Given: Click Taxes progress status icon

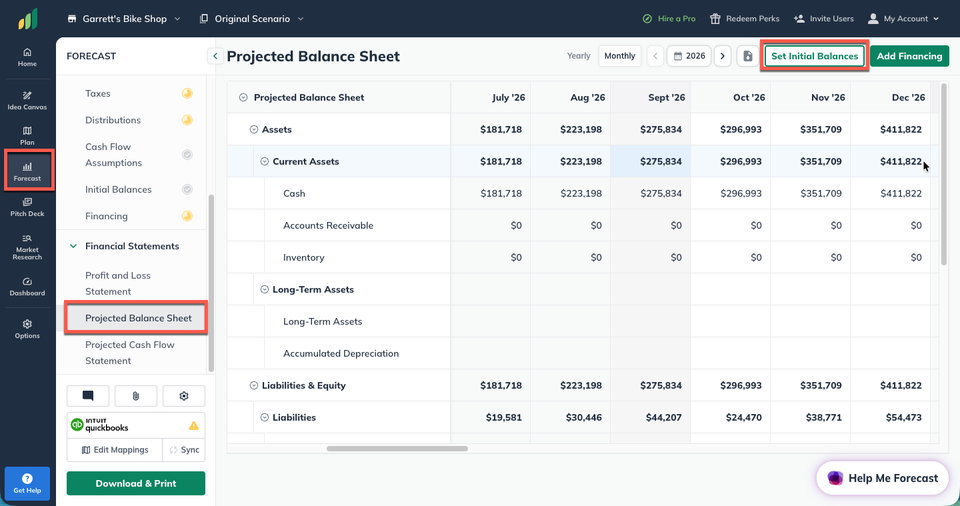Looking at the screenshot, I should coord(187,93).
